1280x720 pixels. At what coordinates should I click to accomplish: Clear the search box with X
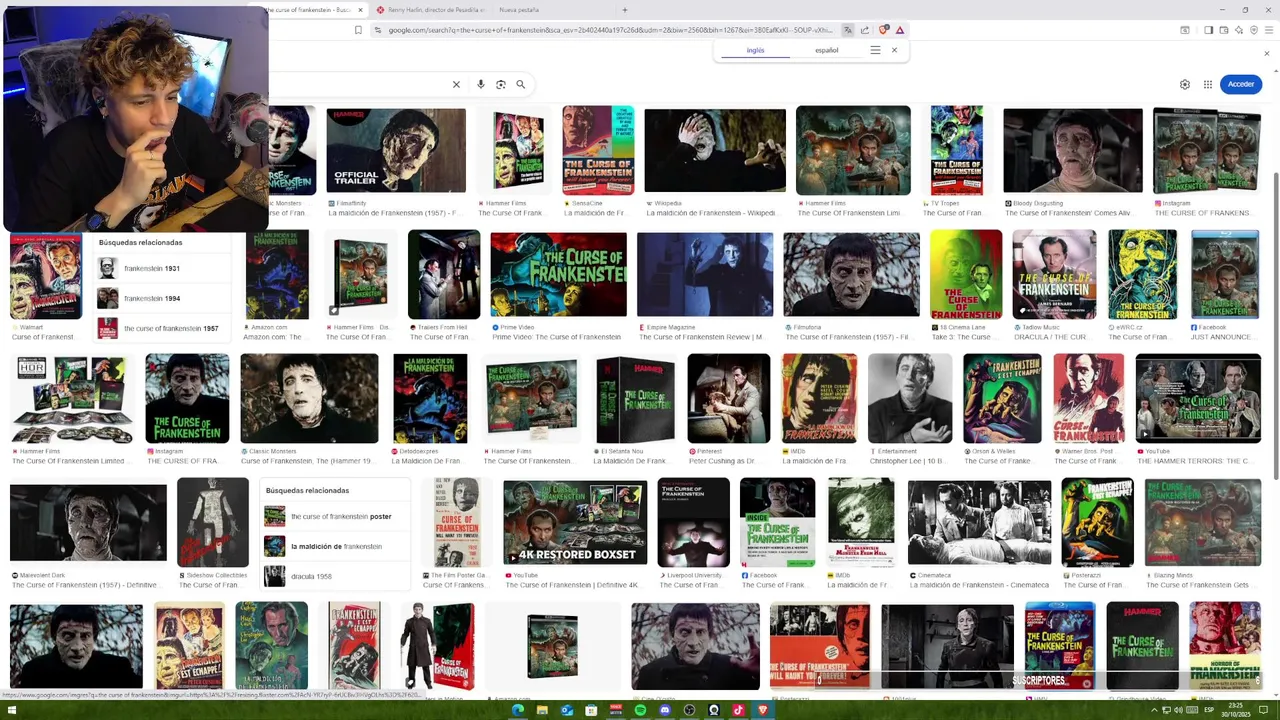456,85
